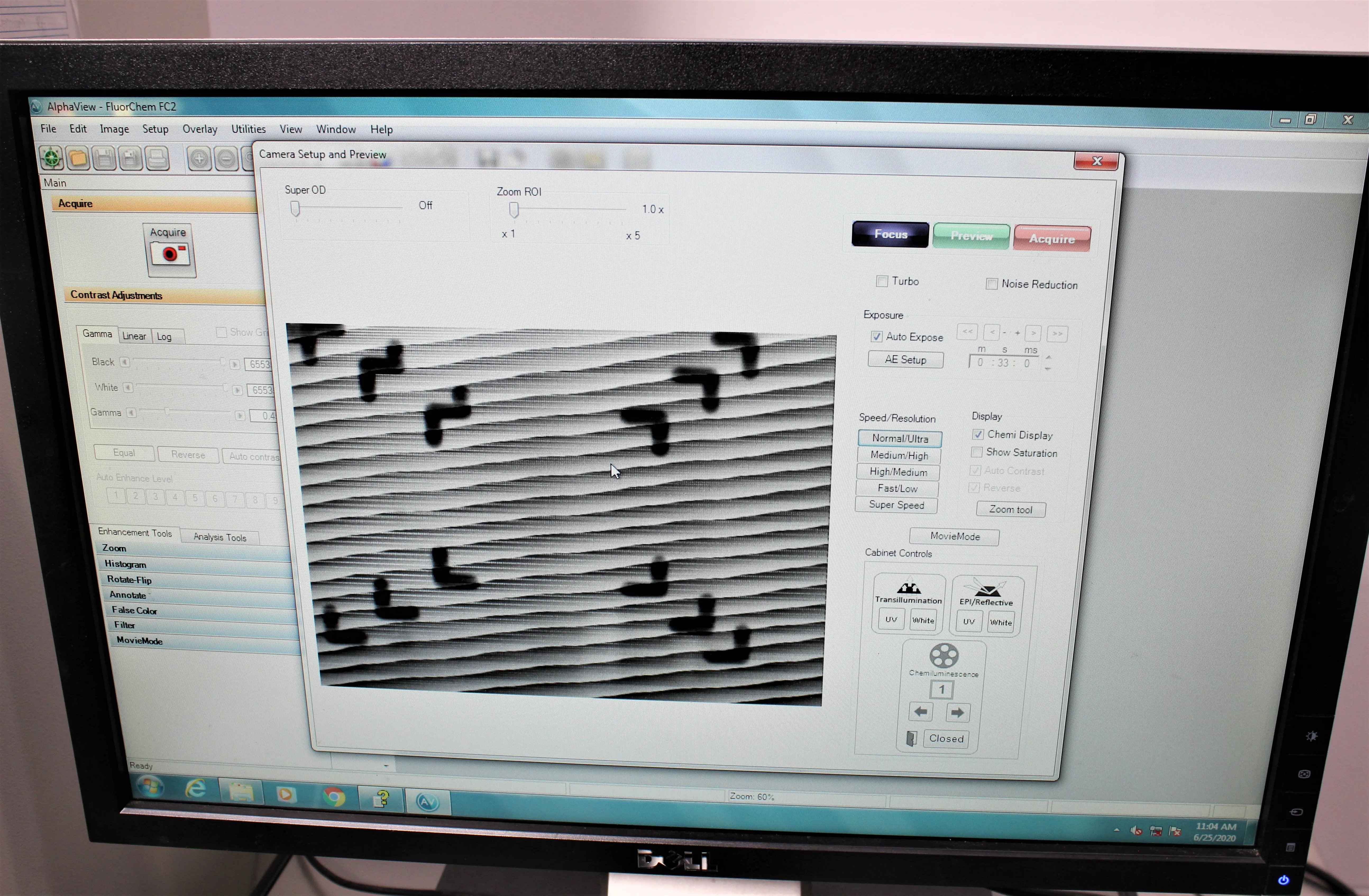Toggle the Reverse checkbox under Display

[974, 488]
